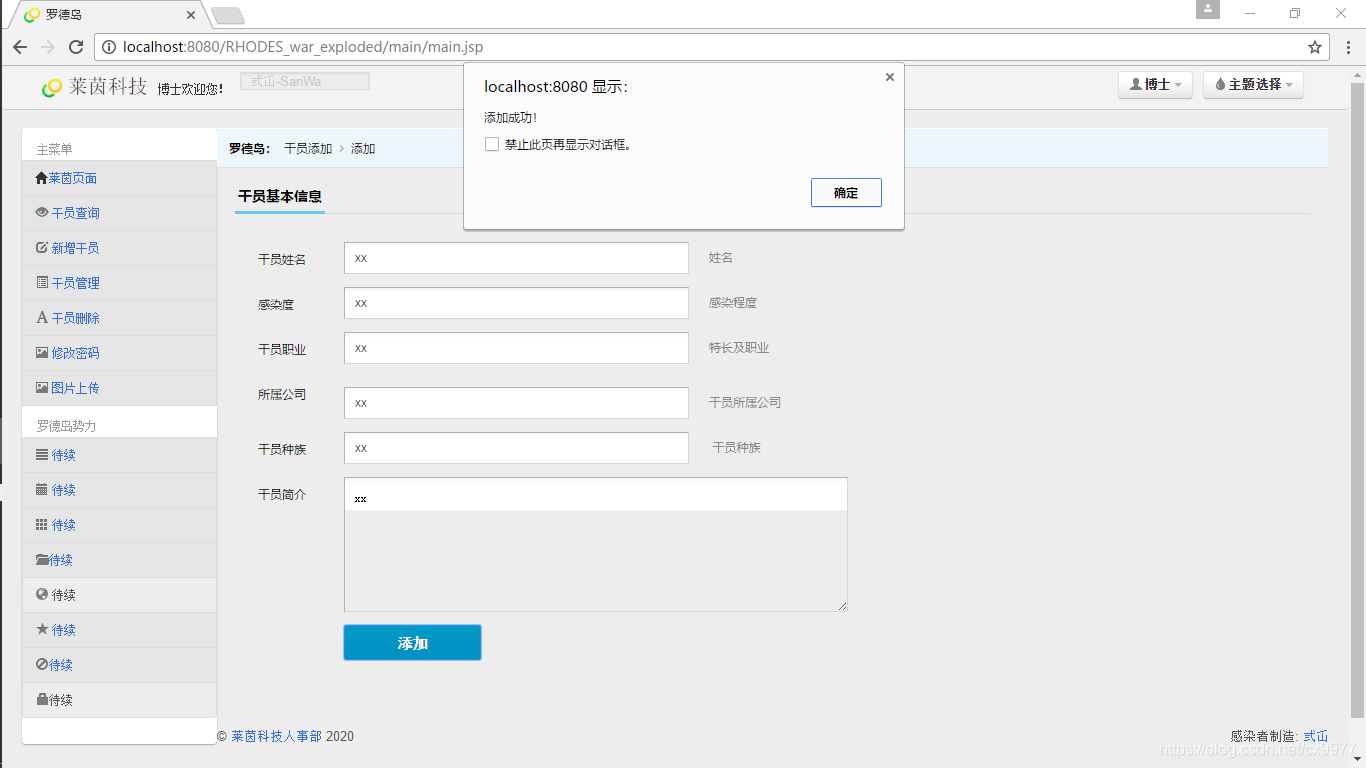Click the list icon beside 干员管理

pyautogui.click(x=42, y=283)
